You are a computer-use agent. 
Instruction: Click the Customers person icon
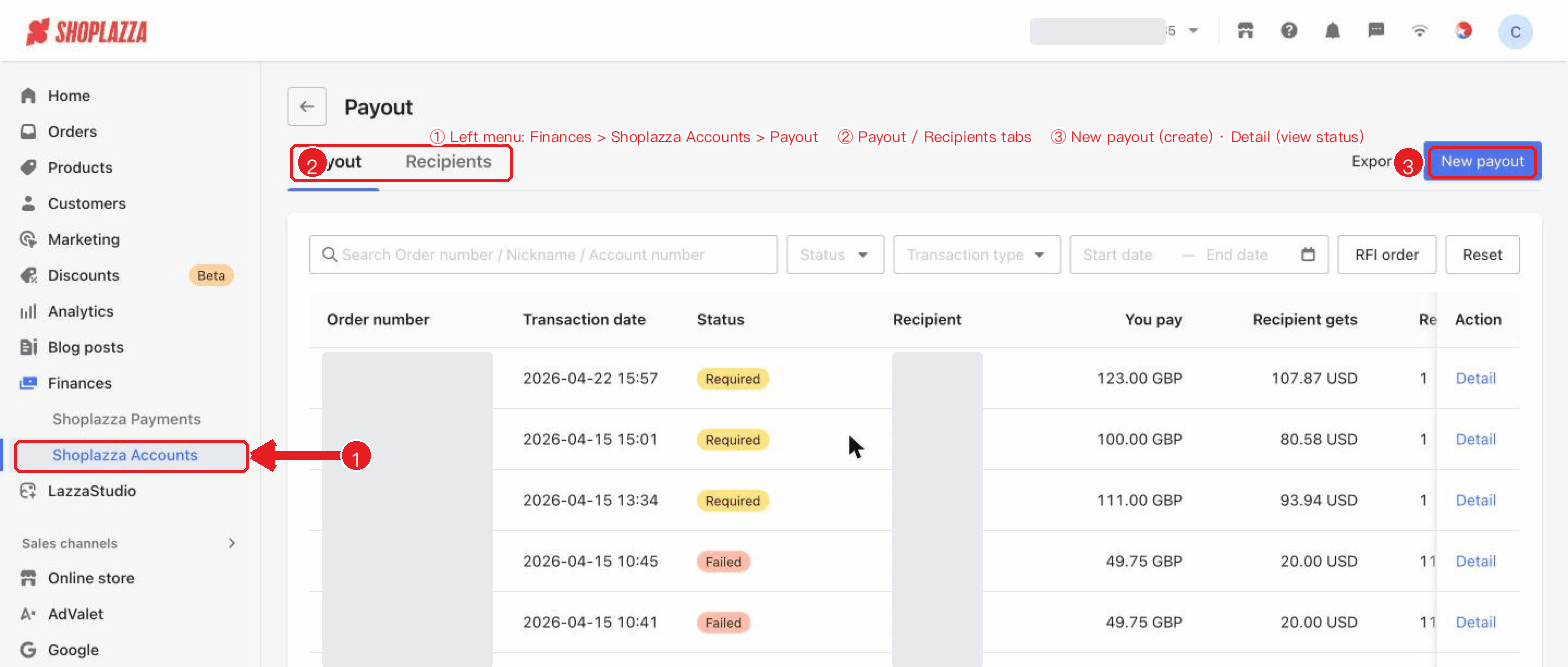(x=28, y=204)
